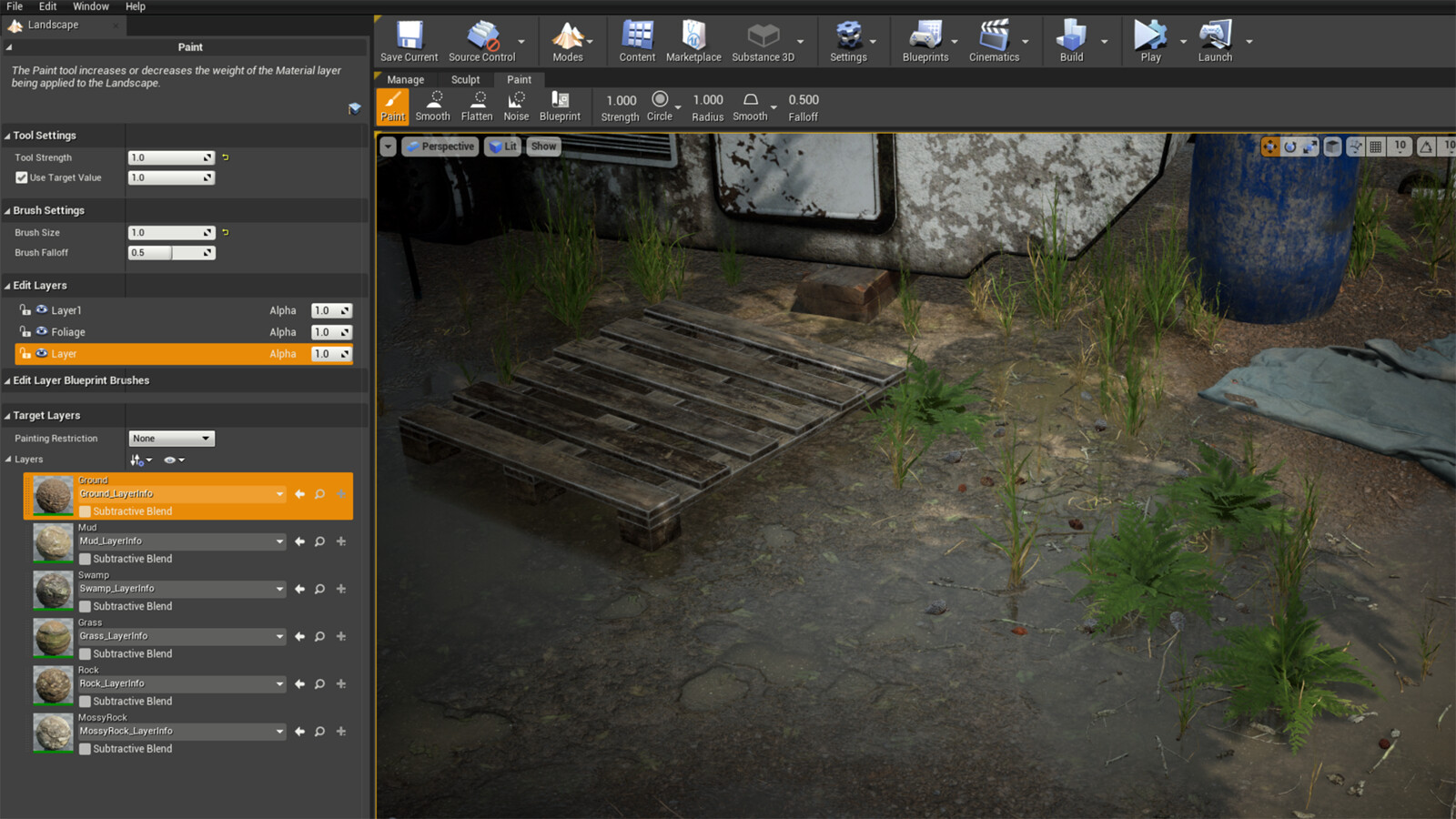Enable Subtractive Blend for MossyRock layer
1456x819 pixels.
pyautogui.click(x=85, y=749)
